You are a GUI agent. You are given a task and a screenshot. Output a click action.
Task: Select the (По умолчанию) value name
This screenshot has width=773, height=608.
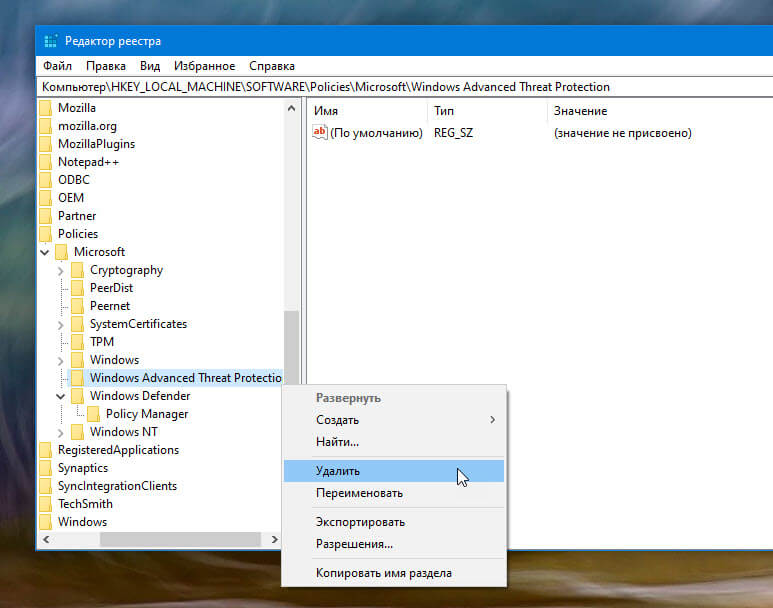(x=376, y=133)
